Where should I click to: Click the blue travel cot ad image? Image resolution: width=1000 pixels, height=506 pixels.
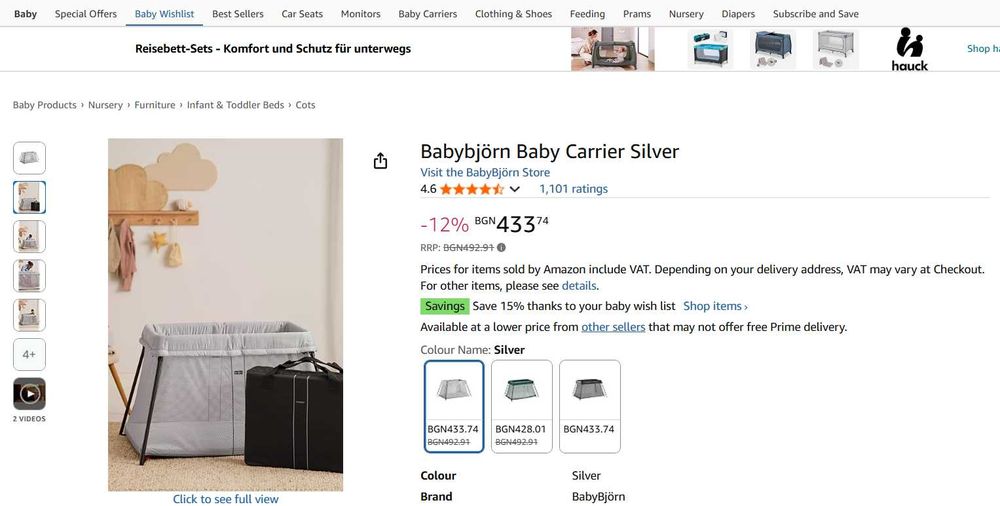coord(710,49)
